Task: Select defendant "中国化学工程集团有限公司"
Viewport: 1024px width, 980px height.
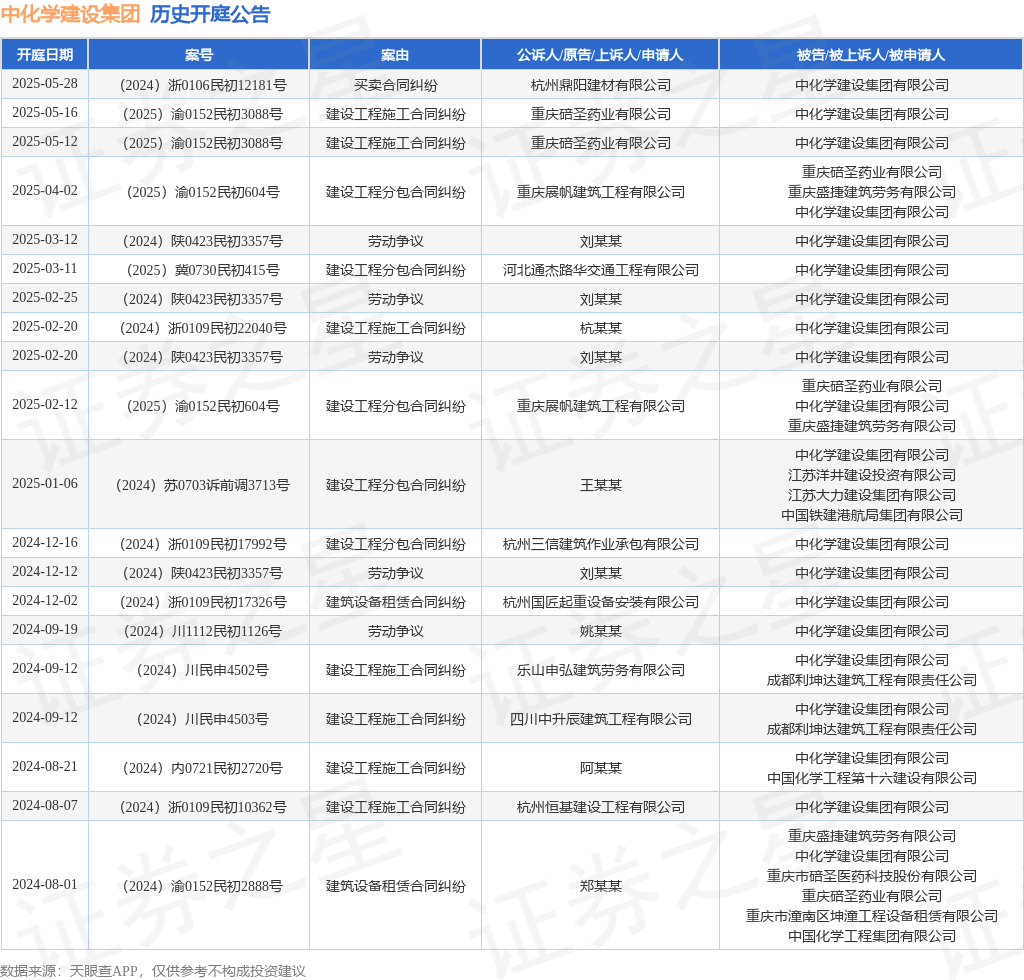Action: pyautogui.click(x=871, y=936)
